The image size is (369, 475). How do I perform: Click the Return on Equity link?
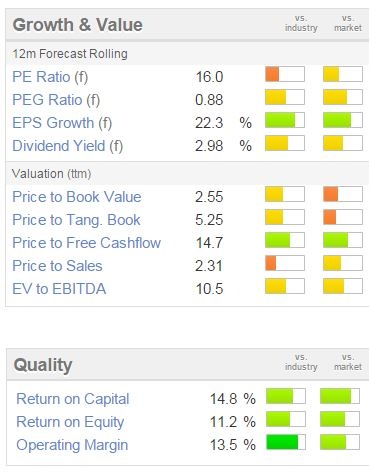click(x=70, y=422)
